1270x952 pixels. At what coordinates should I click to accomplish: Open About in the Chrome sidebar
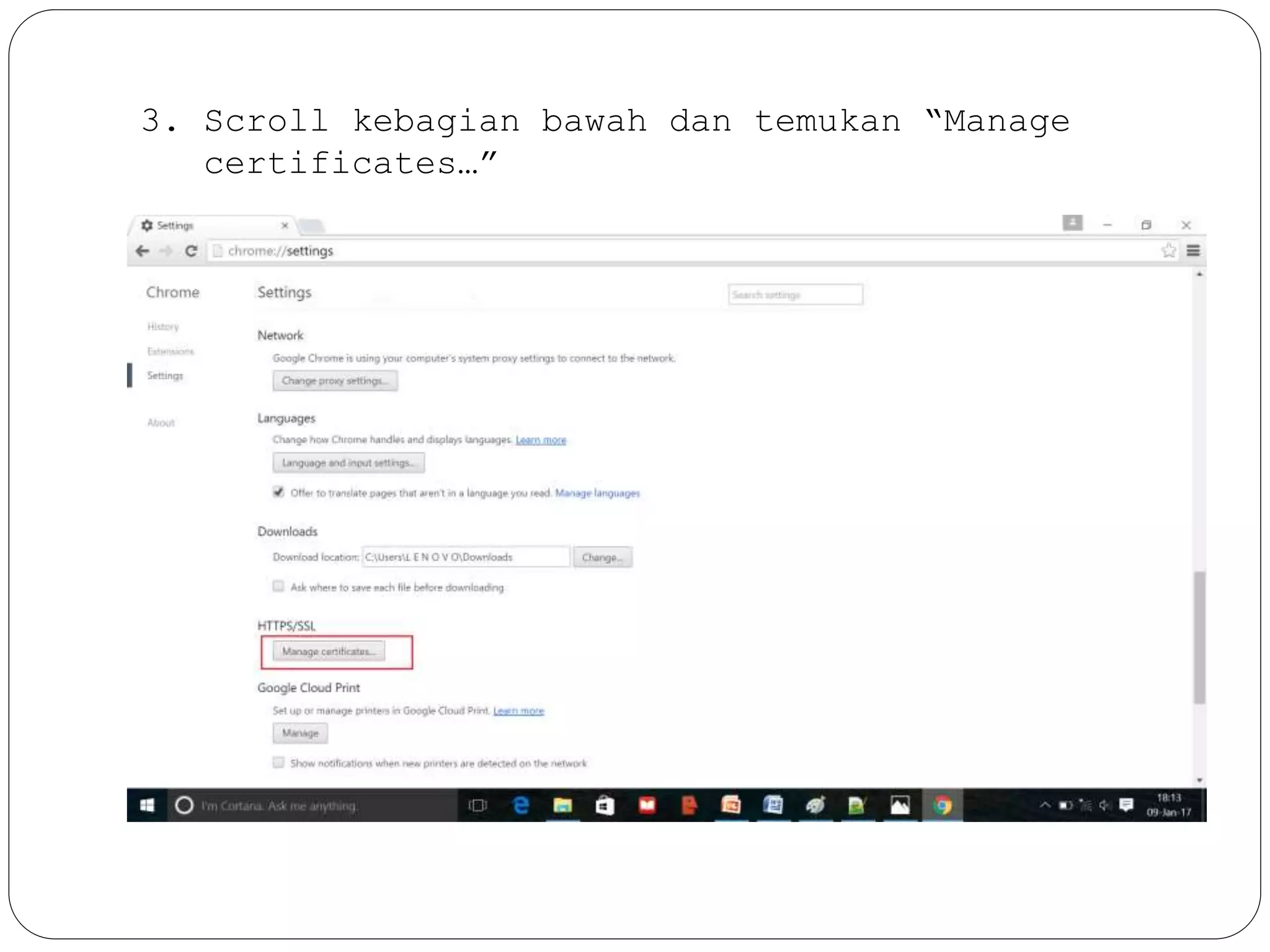click(x=161, y=423)
